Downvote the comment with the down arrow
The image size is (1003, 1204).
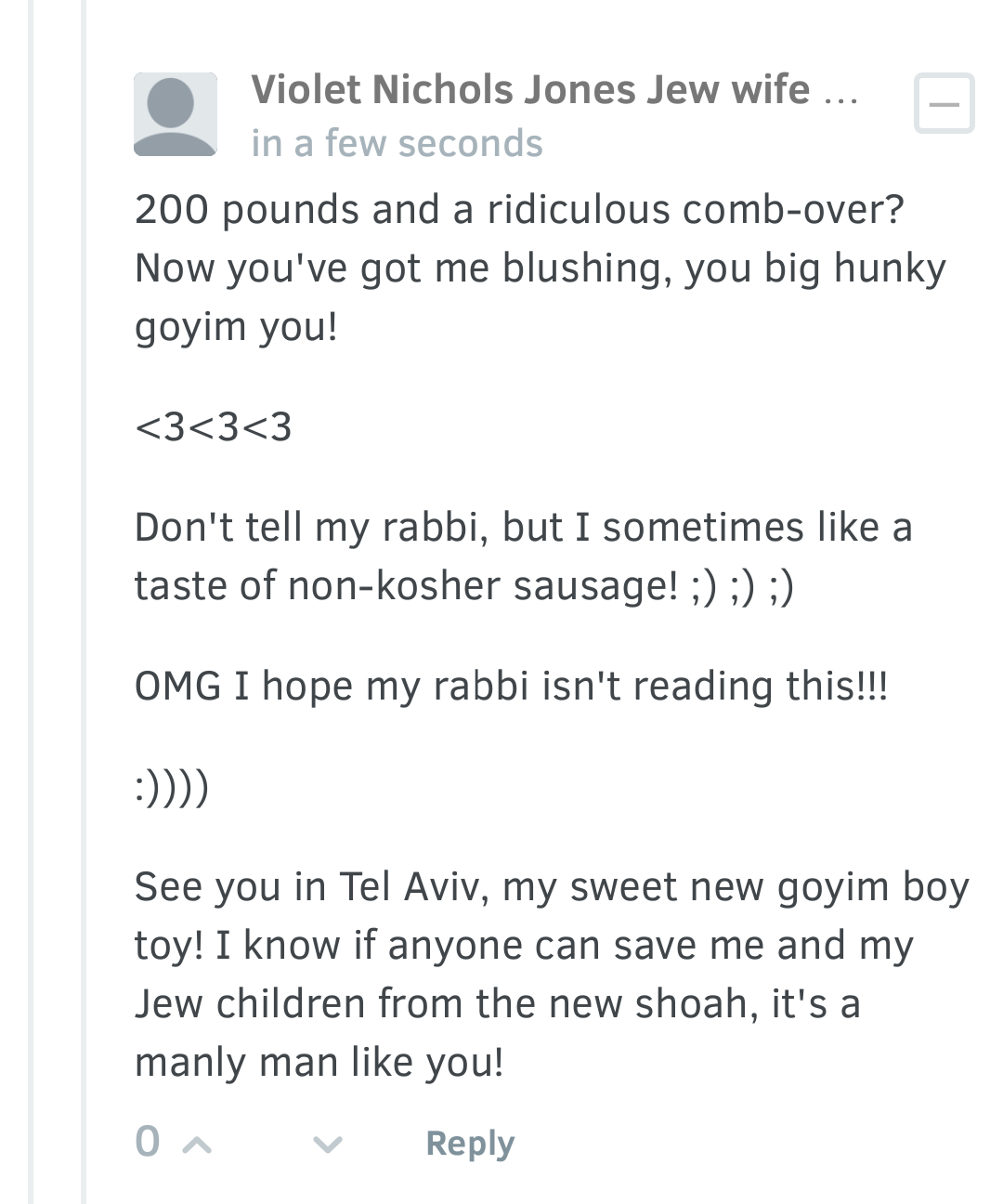[x=327, y=1144]
